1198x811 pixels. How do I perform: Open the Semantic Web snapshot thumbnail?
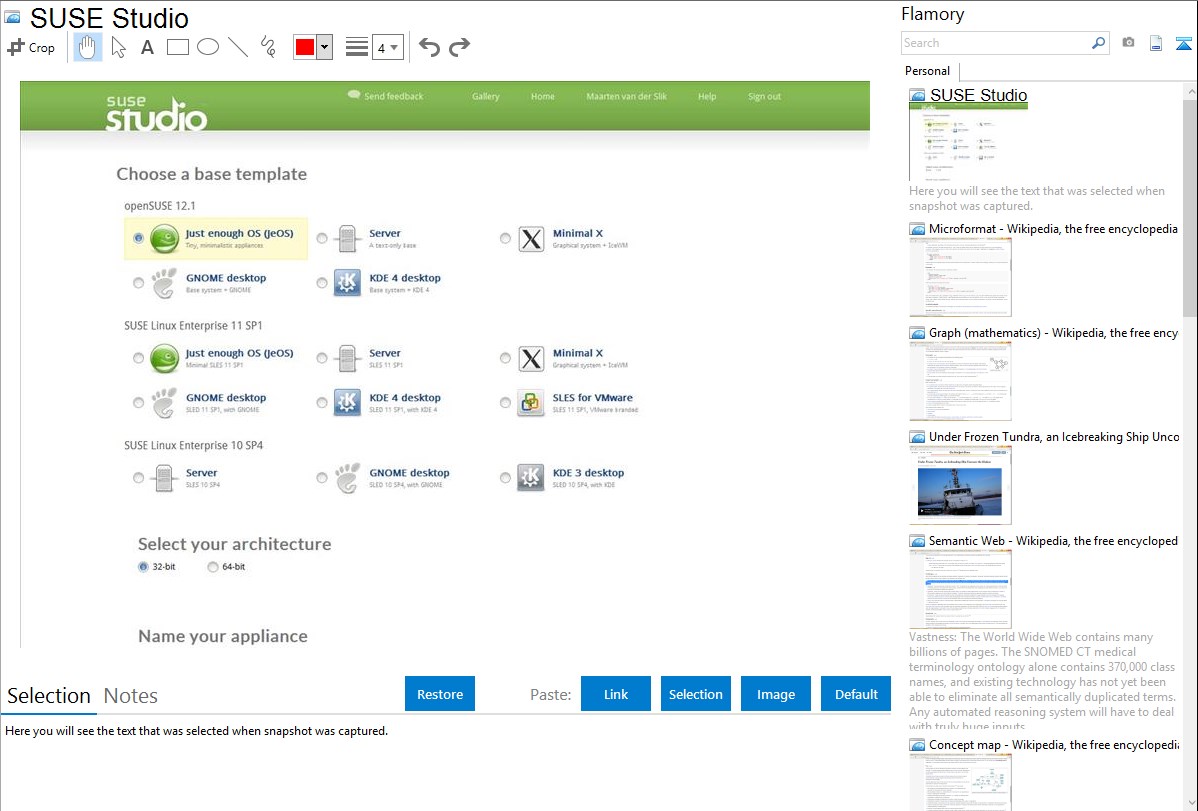960,589
